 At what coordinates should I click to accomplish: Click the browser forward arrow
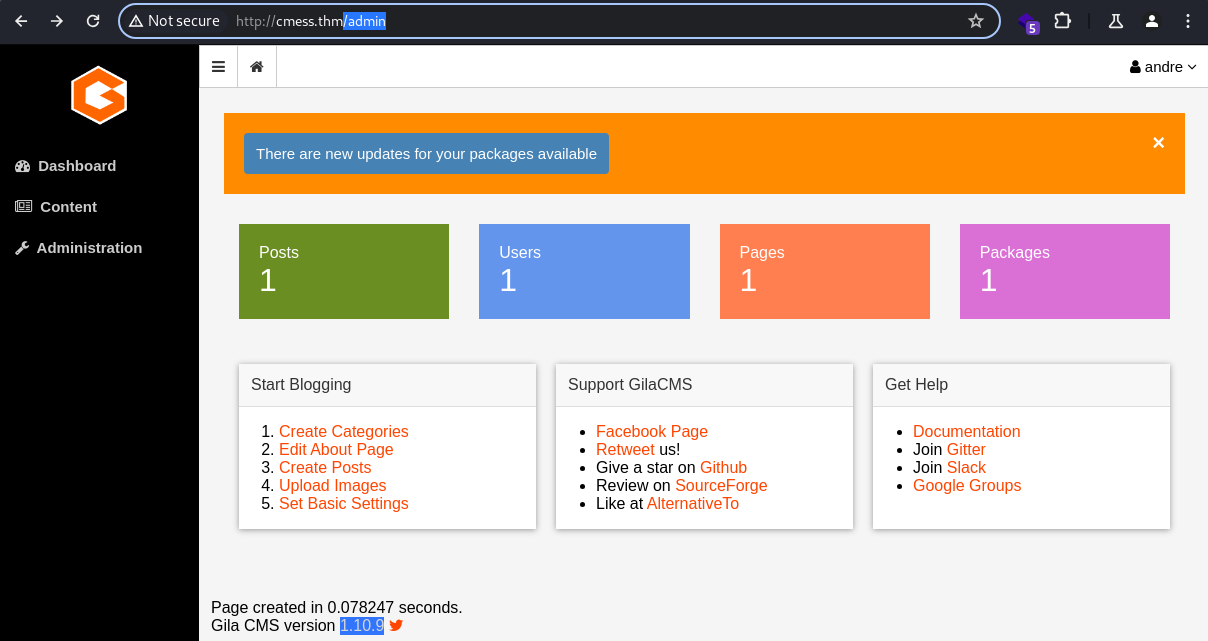(57, 21)
